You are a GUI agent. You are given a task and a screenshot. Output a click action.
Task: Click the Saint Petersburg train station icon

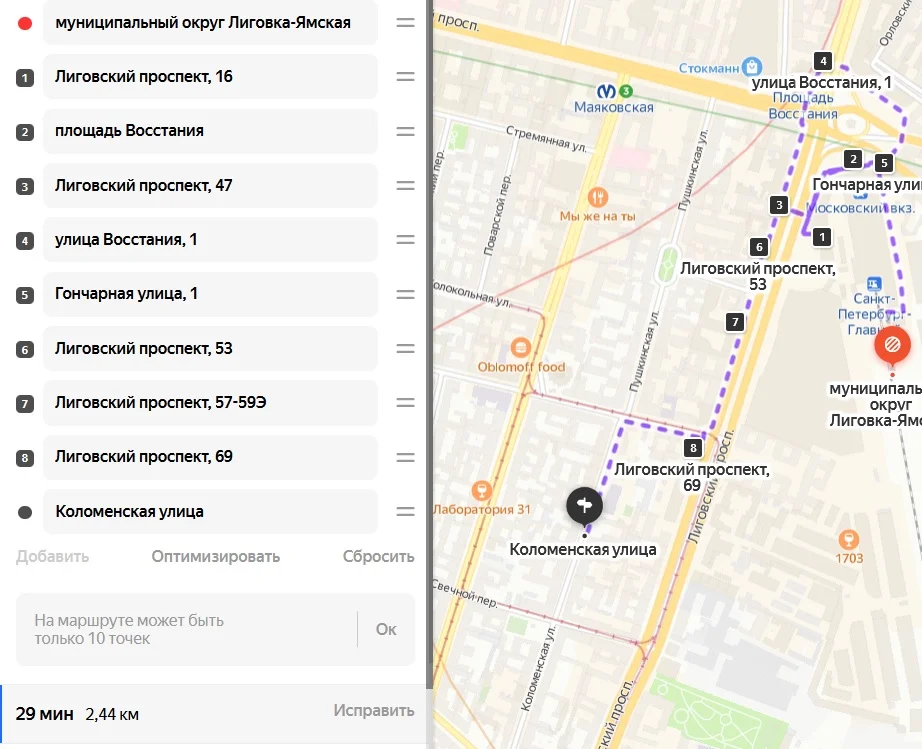(874, 284)
